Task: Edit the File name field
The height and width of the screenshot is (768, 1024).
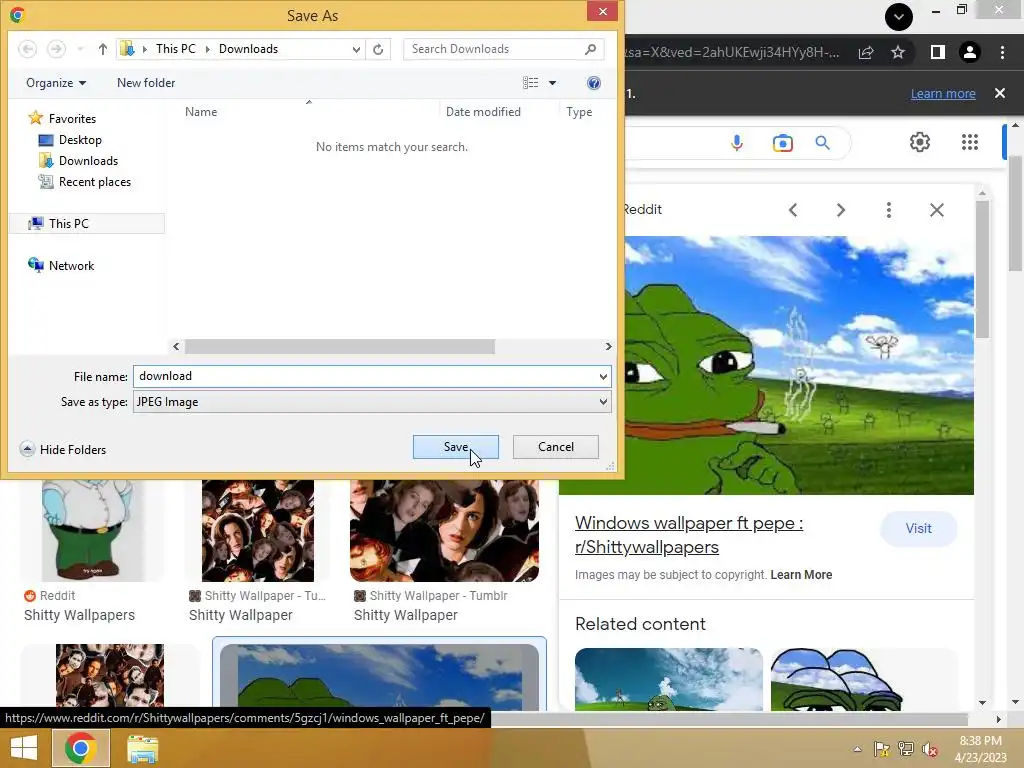Action: (364, 376)
